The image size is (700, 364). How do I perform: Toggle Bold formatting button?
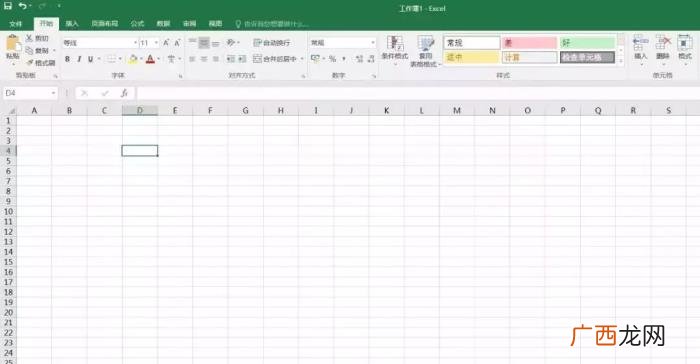(67, 59)
